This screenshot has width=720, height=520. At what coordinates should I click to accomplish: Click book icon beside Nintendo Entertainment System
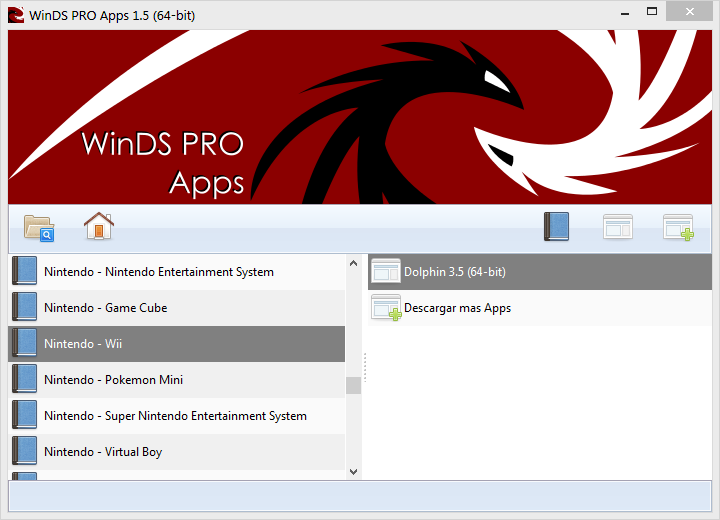click(24, 271)
